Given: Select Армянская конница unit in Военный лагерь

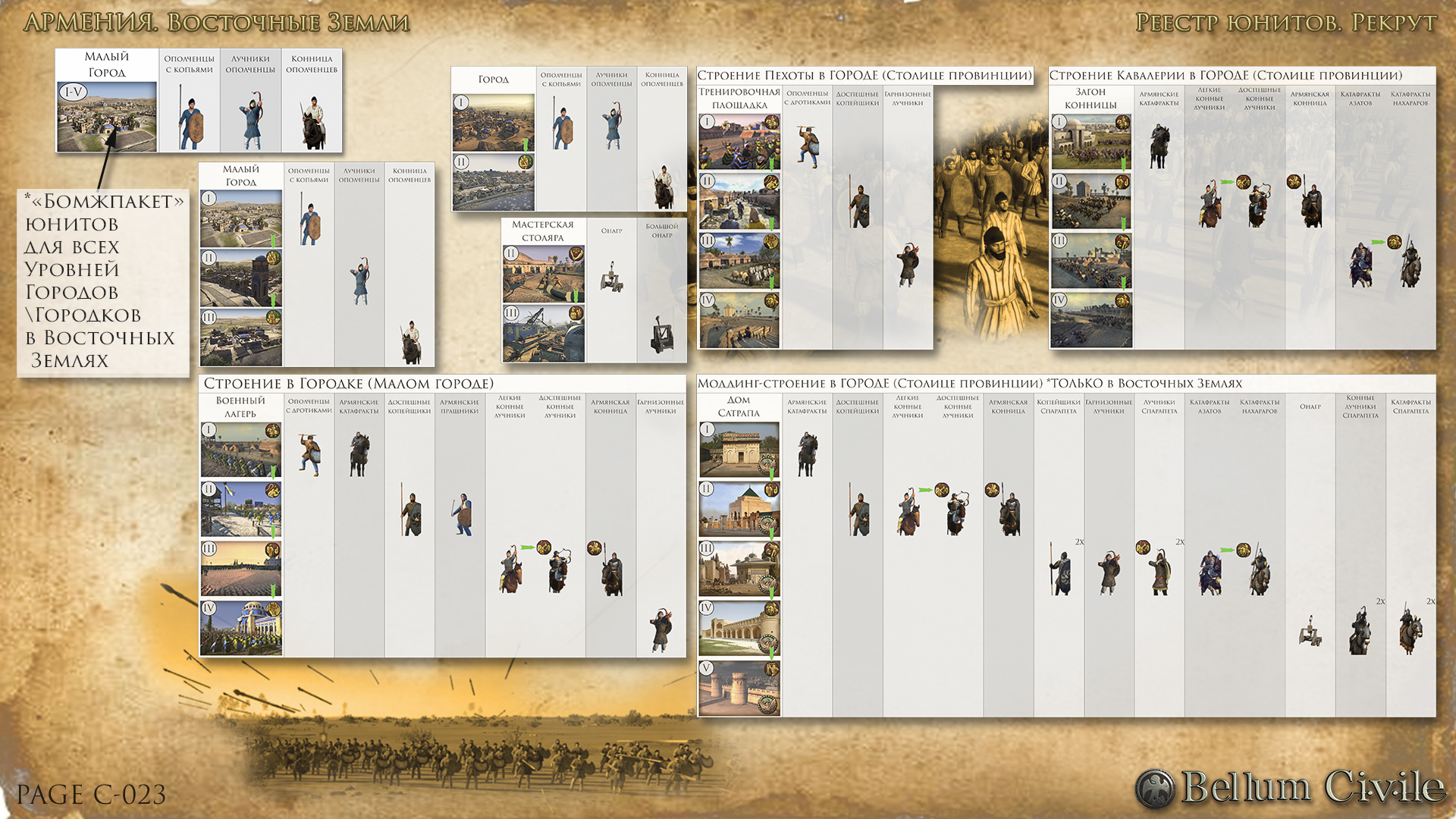Looking at the screenshot, I should point(611,573).
